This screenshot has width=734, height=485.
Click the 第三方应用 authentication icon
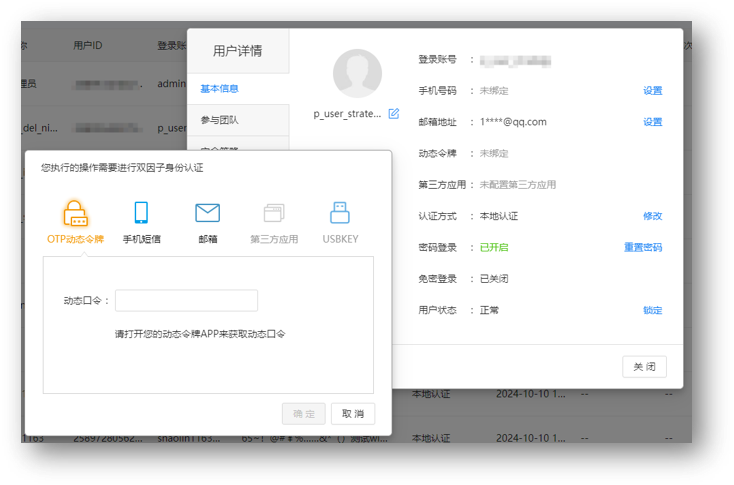[x=274, y=213]
